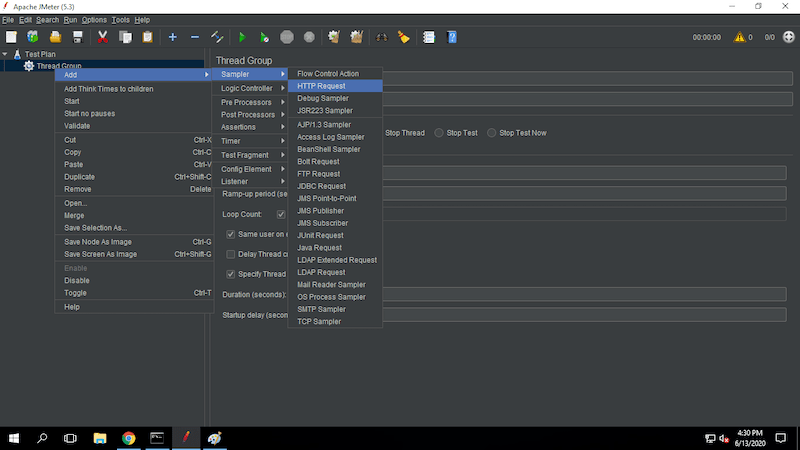Click Validate in context menu

(x=134, y=126)
